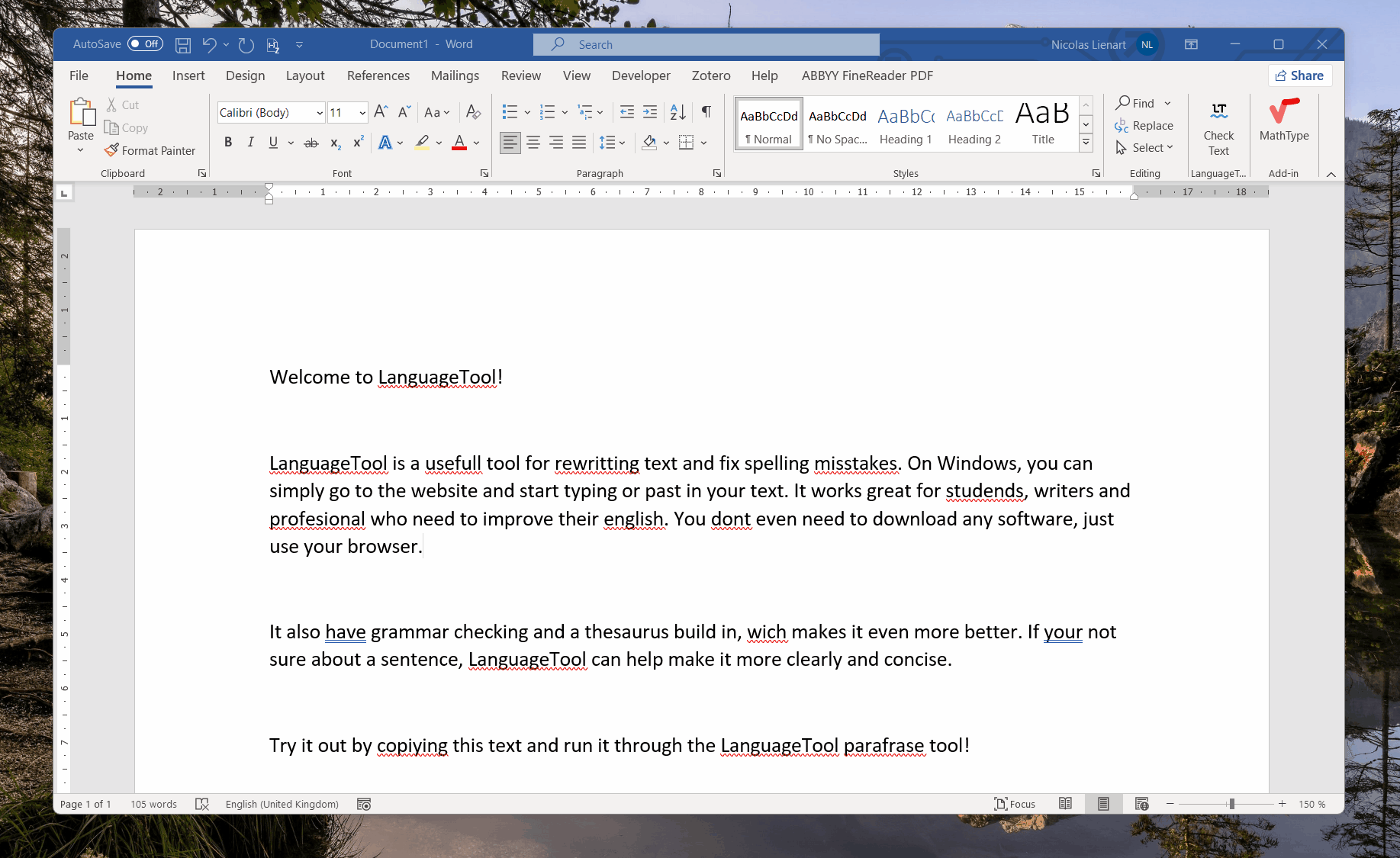Viewport: 1400px width, 858px height.
Task: Open the Review tab
Action: pyautogui.click(x=521, y=76)
